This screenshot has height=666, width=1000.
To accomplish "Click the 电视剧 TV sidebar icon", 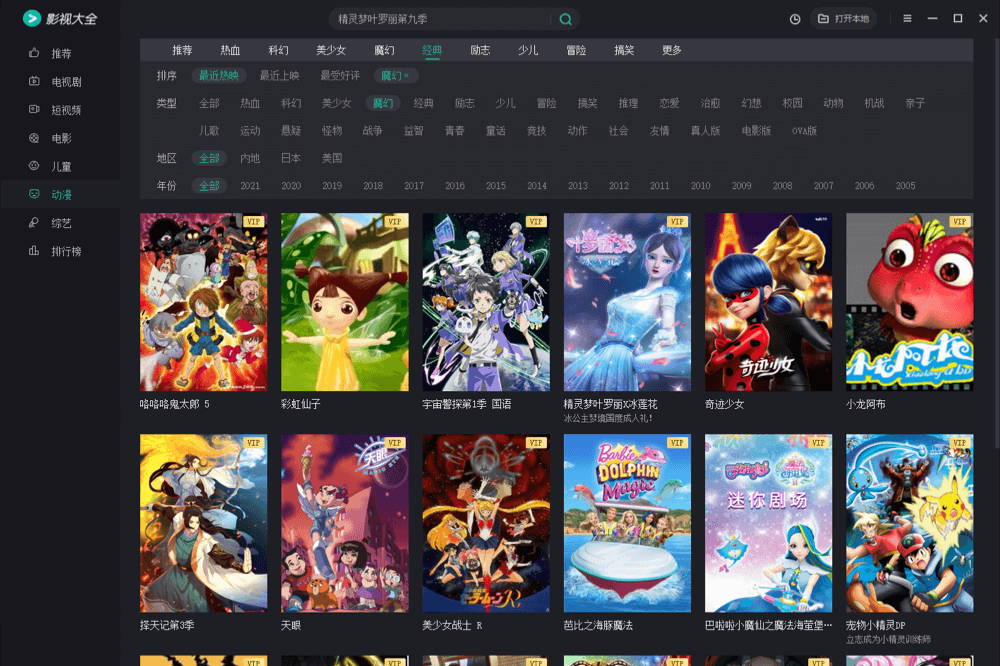I will pos(34,82).
